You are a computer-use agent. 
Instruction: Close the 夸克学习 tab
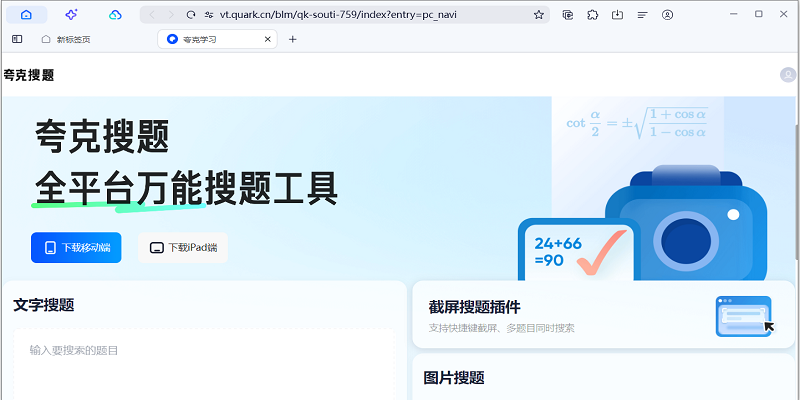pyautogui.click(x=267, y=39)
